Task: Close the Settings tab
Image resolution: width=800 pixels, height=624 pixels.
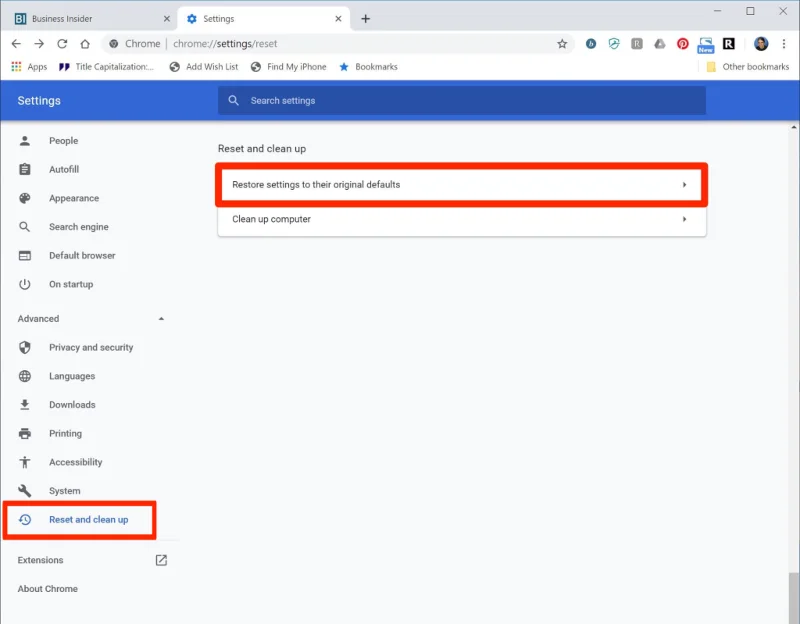Action: 338,19
